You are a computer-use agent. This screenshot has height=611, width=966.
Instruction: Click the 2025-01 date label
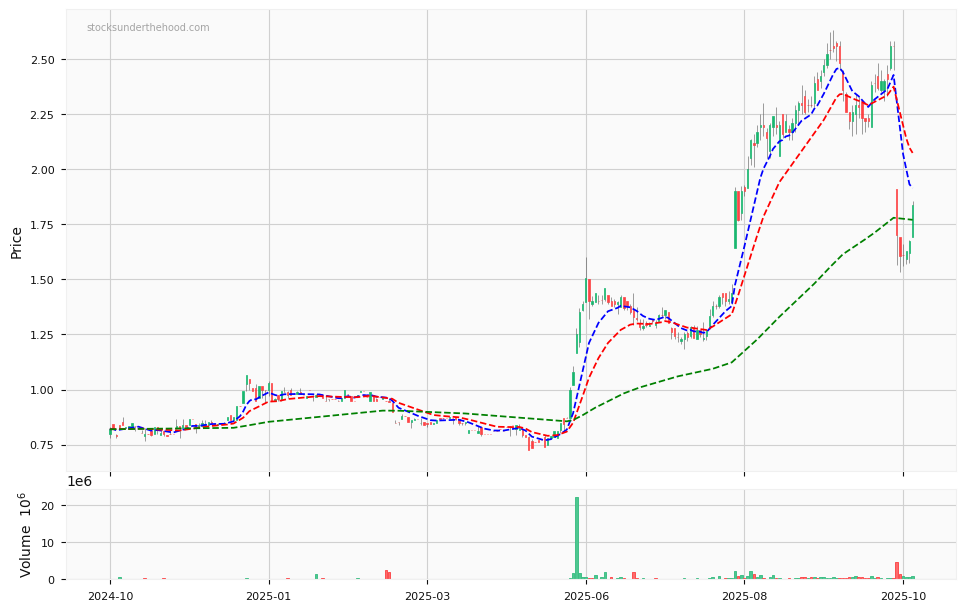pyautogui.click(x=269, y=597)
